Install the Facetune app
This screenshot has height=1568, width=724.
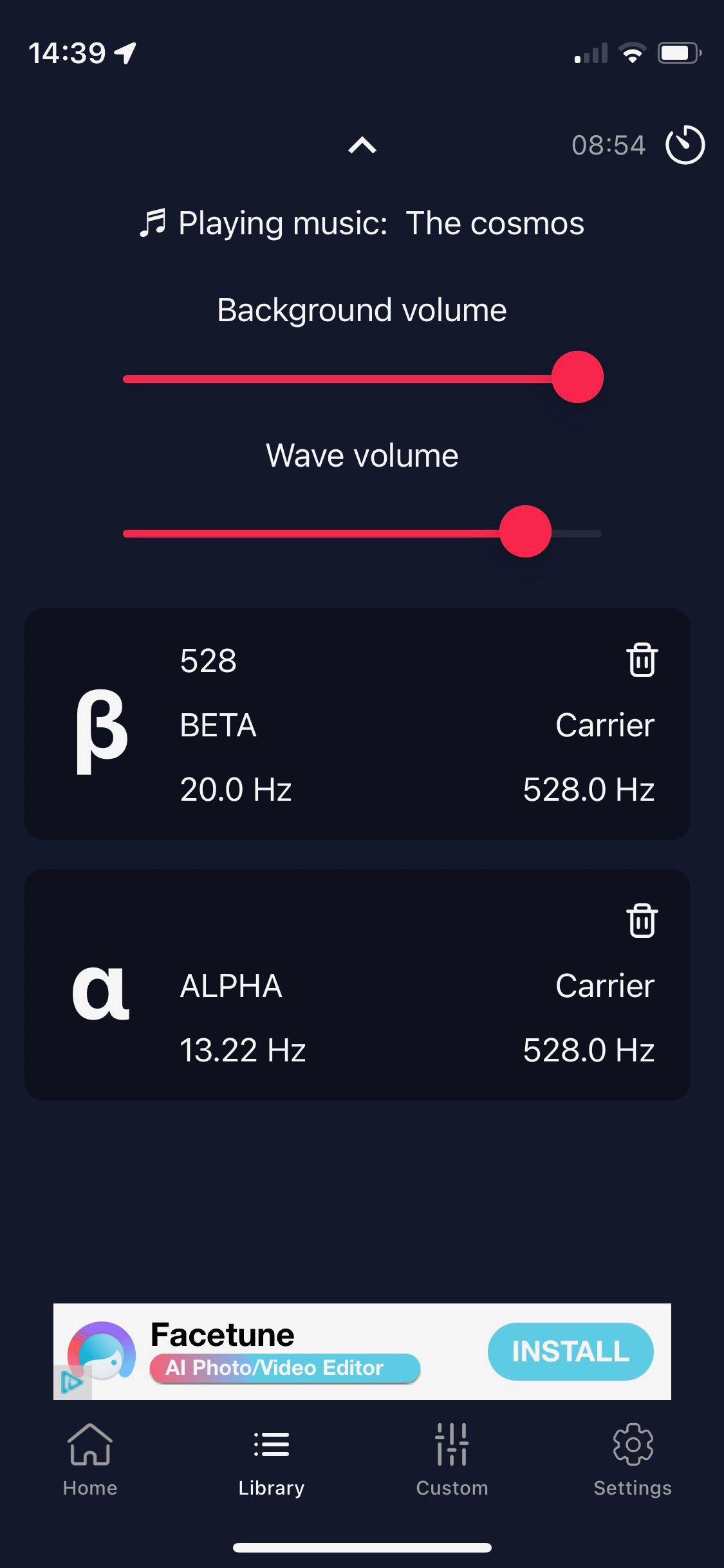pyautogui.click(x=570, y=1351)
